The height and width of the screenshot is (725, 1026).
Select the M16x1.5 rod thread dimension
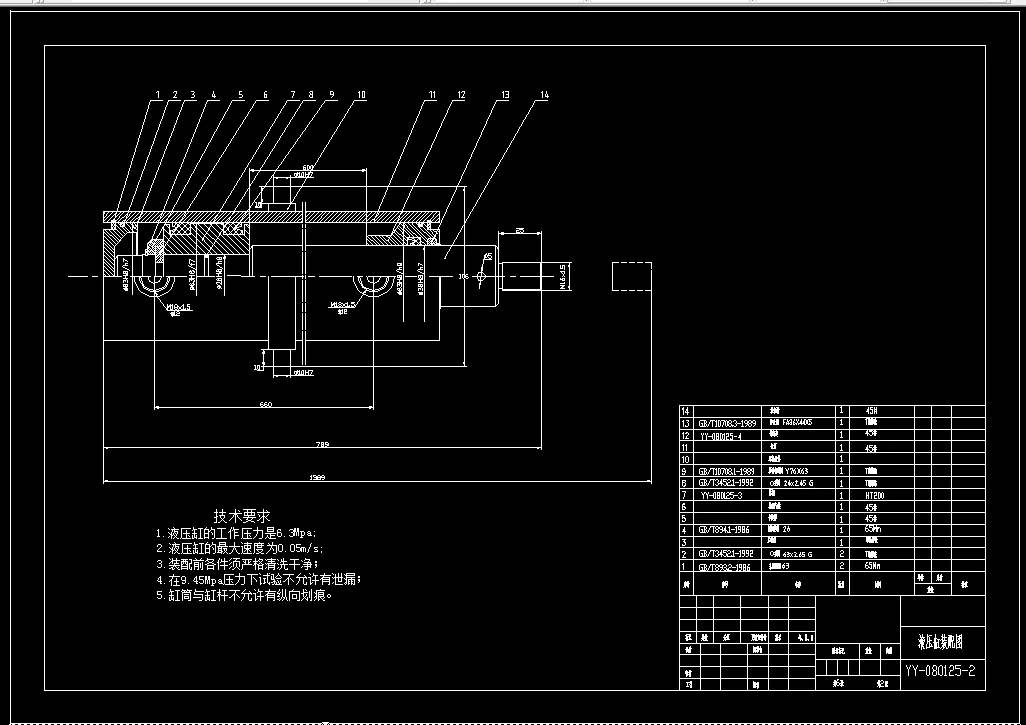click(x=563, y=276)
